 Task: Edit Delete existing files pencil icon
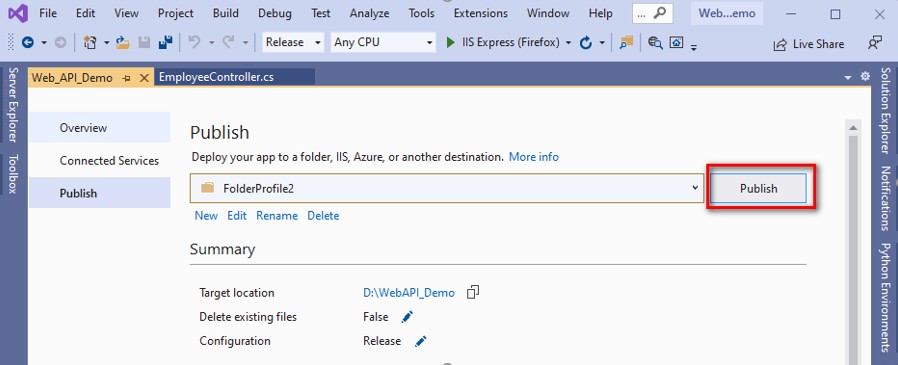click(407, 317)
